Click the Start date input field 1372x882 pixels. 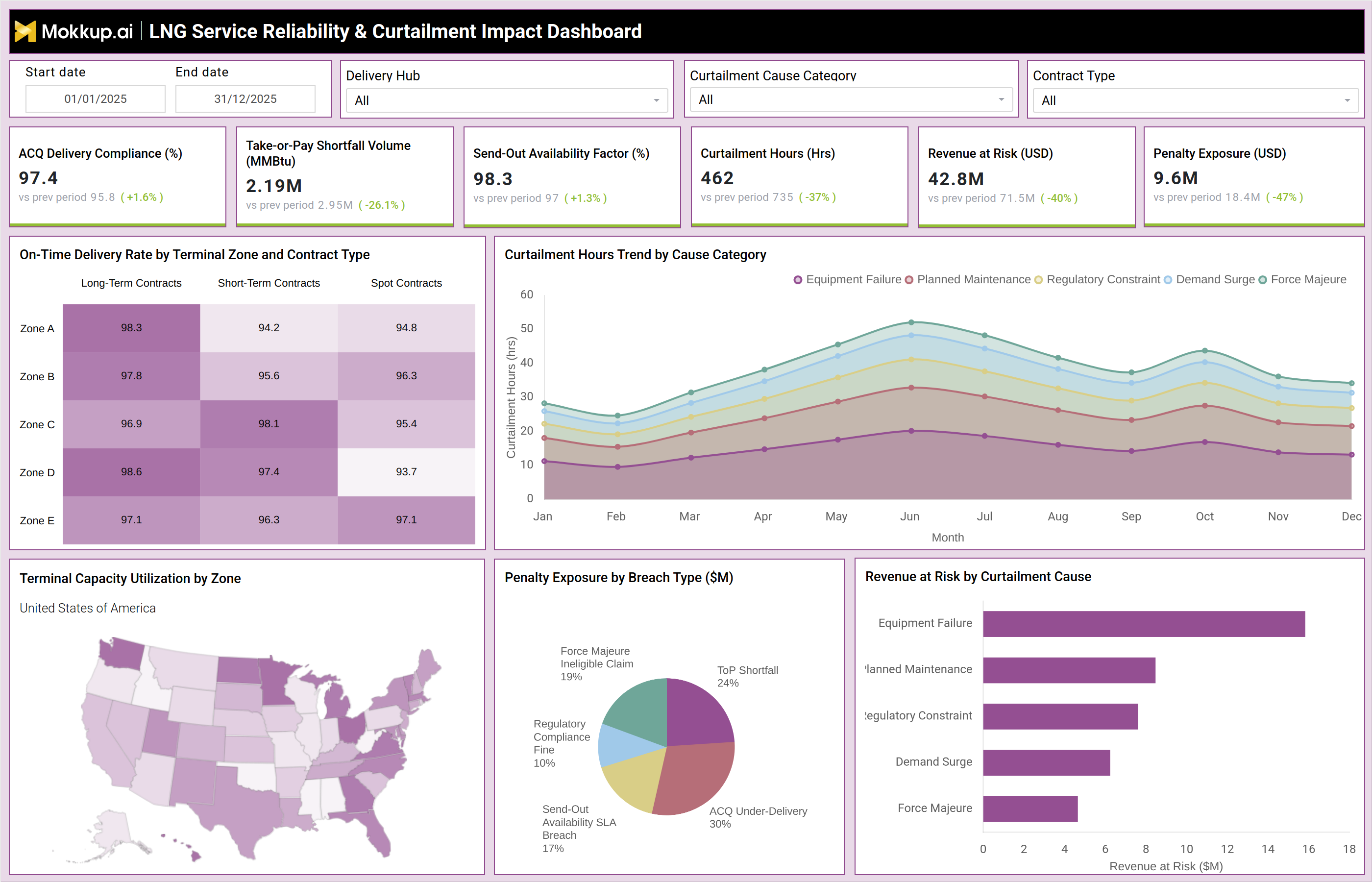[x=96, y=99]
